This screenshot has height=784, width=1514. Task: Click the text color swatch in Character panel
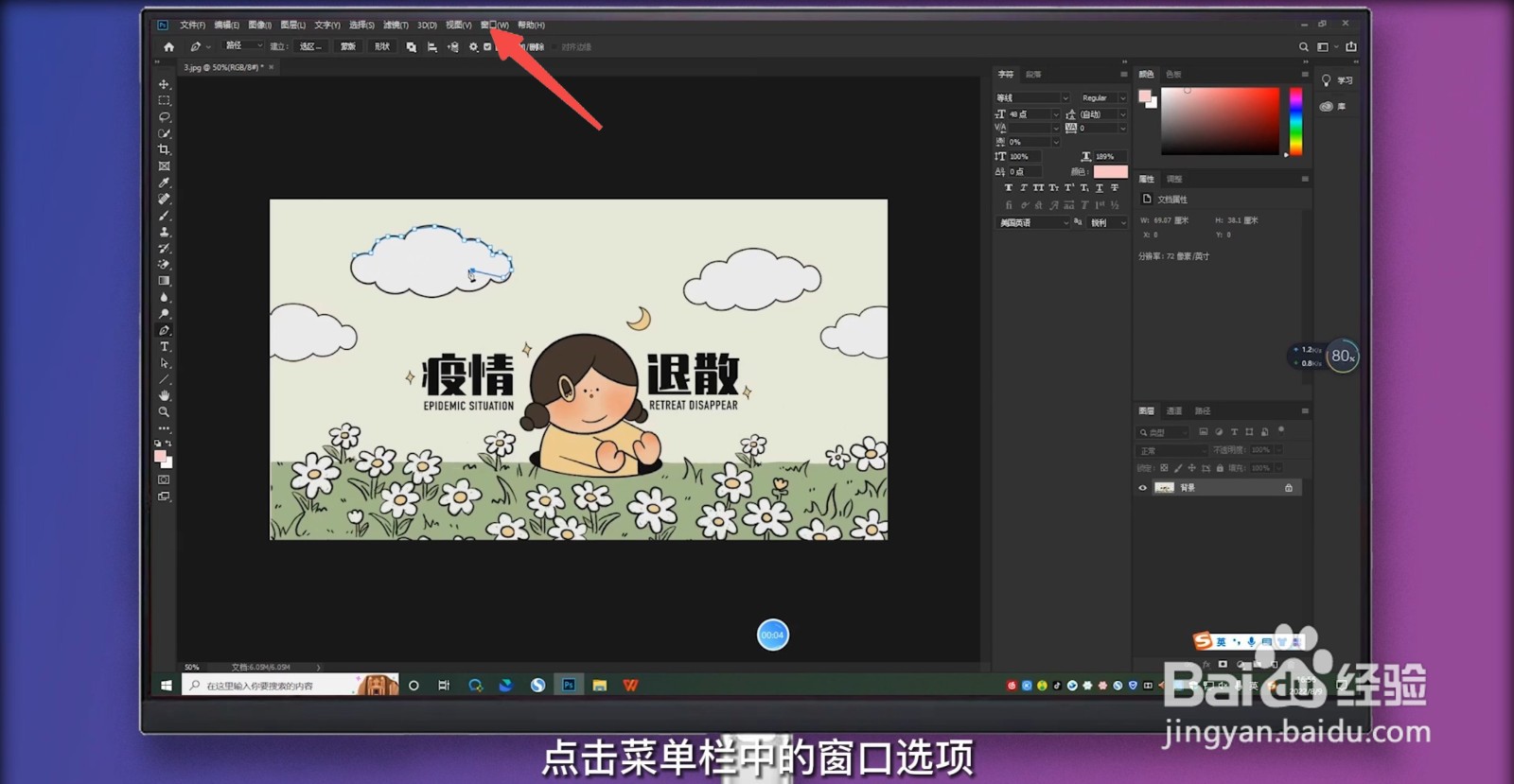pos(1110,172)
